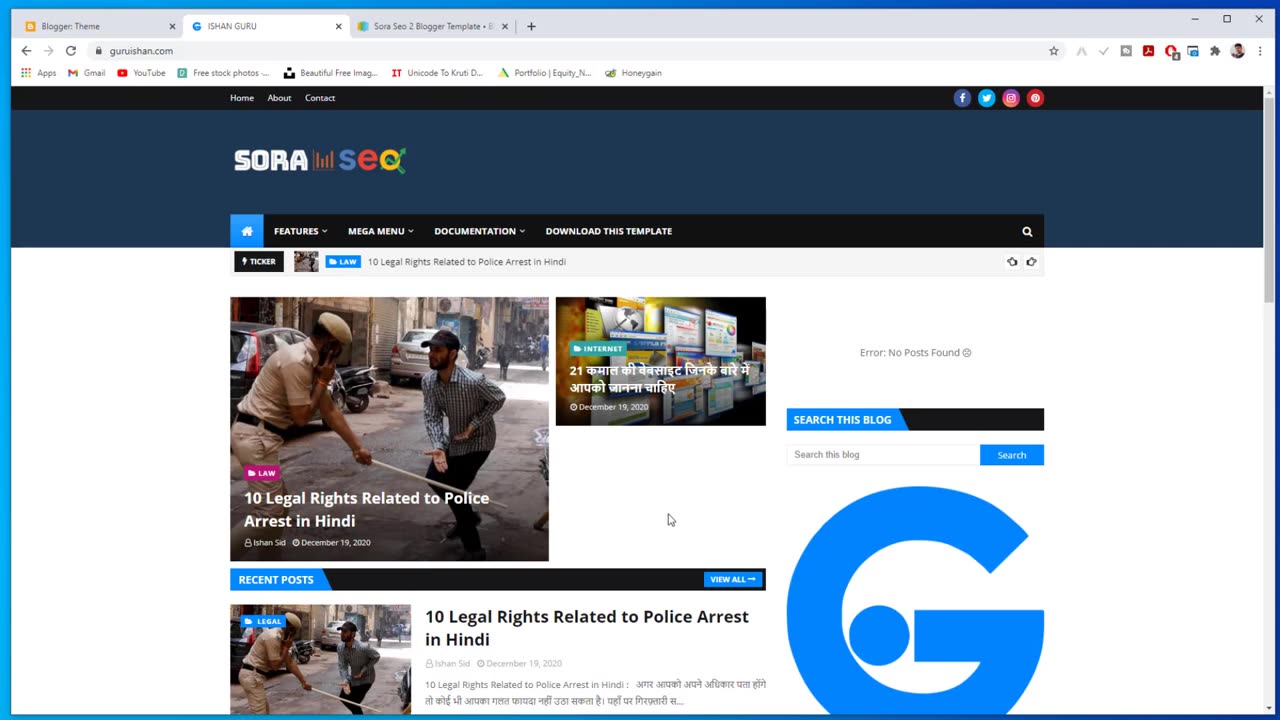Click the Ticker label

[x=259, y=262]
